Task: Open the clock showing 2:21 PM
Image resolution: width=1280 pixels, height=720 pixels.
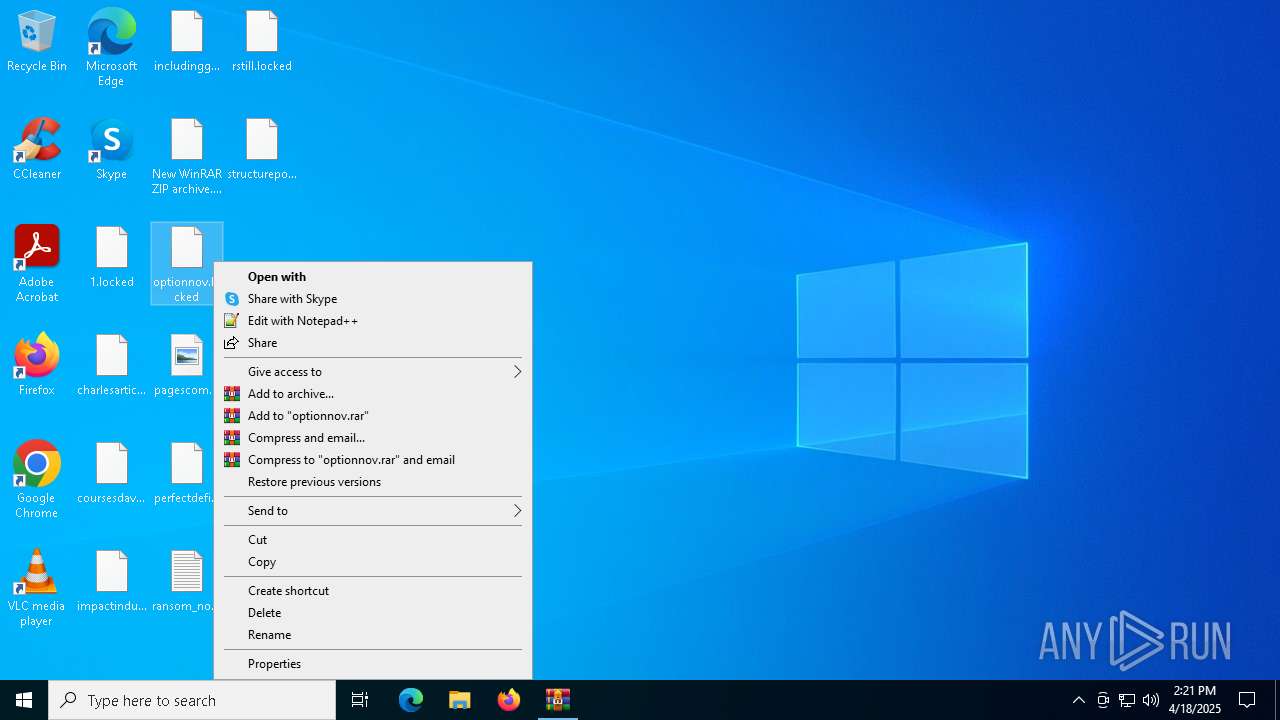Action: click(x=1195, y=700)
